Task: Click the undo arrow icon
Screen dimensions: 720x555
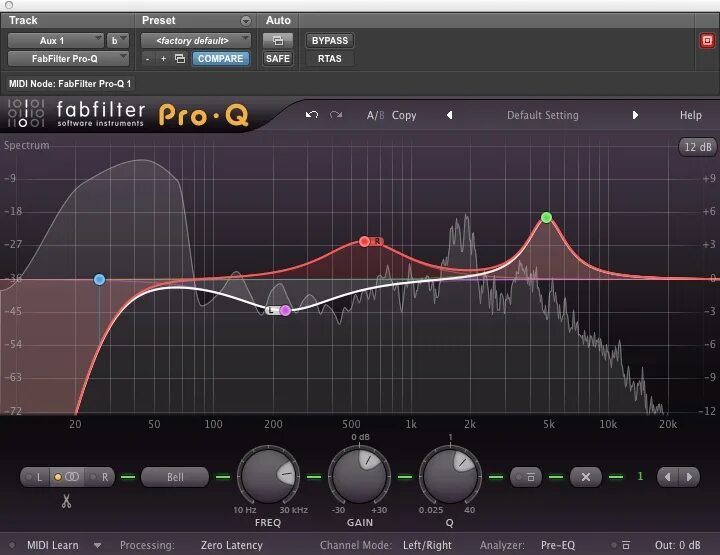Action: (312, 115)
